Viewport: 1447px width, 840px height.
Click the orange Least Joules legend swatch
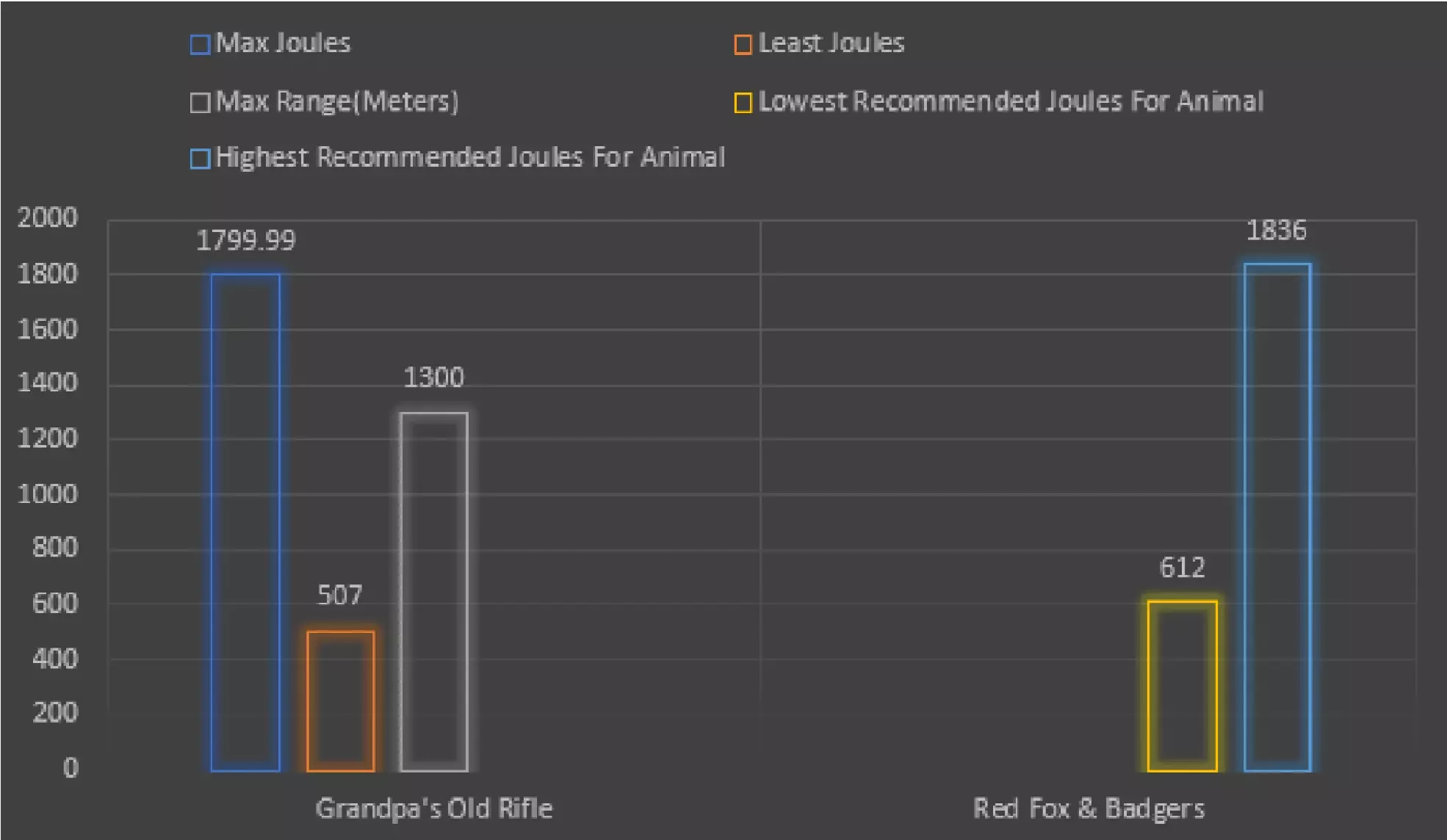pos(743,45)
